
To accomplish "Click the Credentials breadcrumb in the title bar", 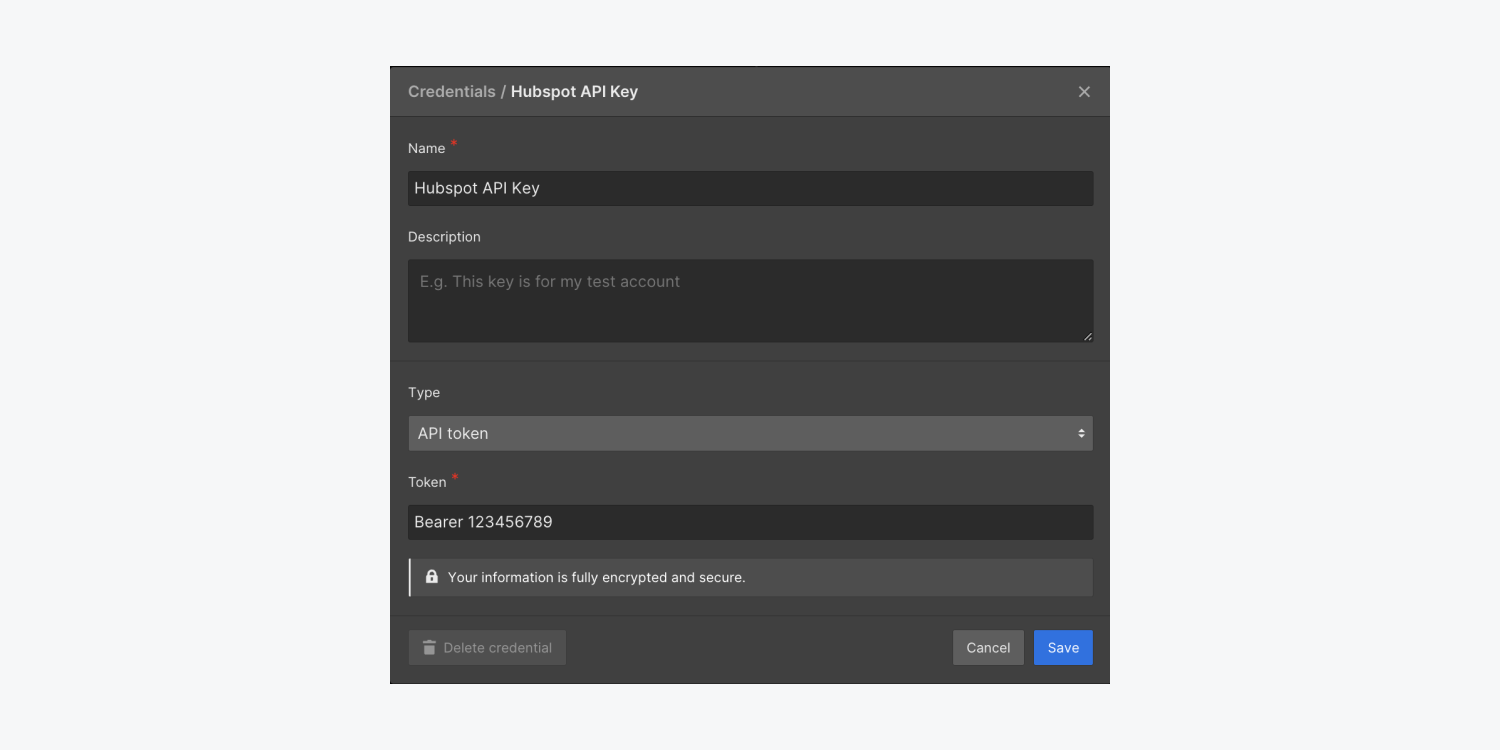I will click(x=452, y=91).
